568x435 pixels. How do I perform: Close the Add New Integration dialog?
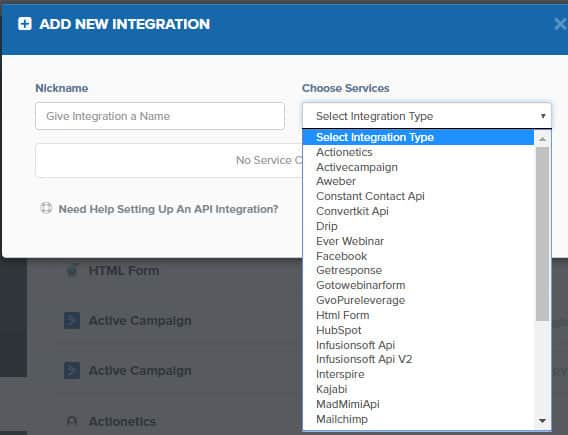[x=560, y=24]
